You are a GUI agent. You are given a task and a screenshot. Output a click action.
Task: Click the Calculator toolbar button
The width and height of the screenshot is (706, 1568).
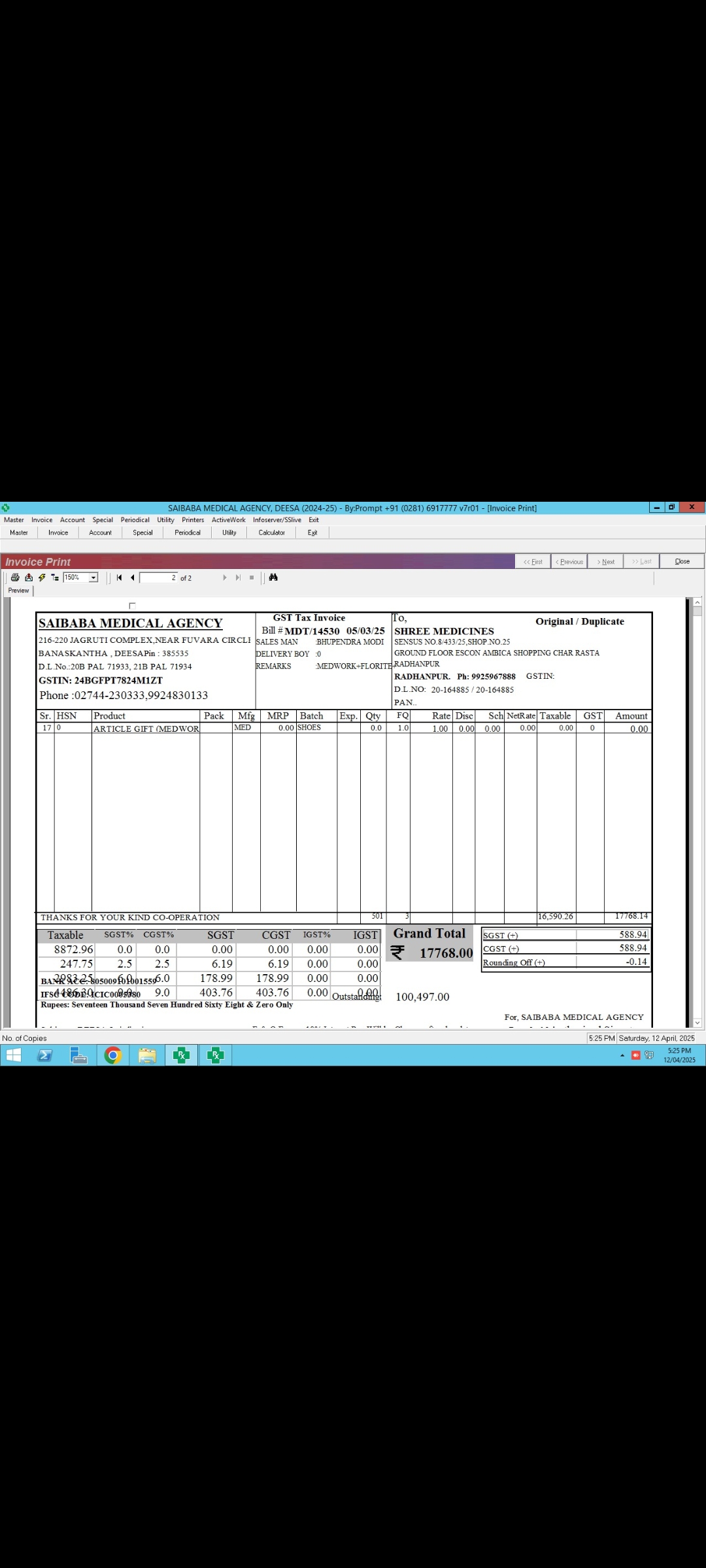271,532
